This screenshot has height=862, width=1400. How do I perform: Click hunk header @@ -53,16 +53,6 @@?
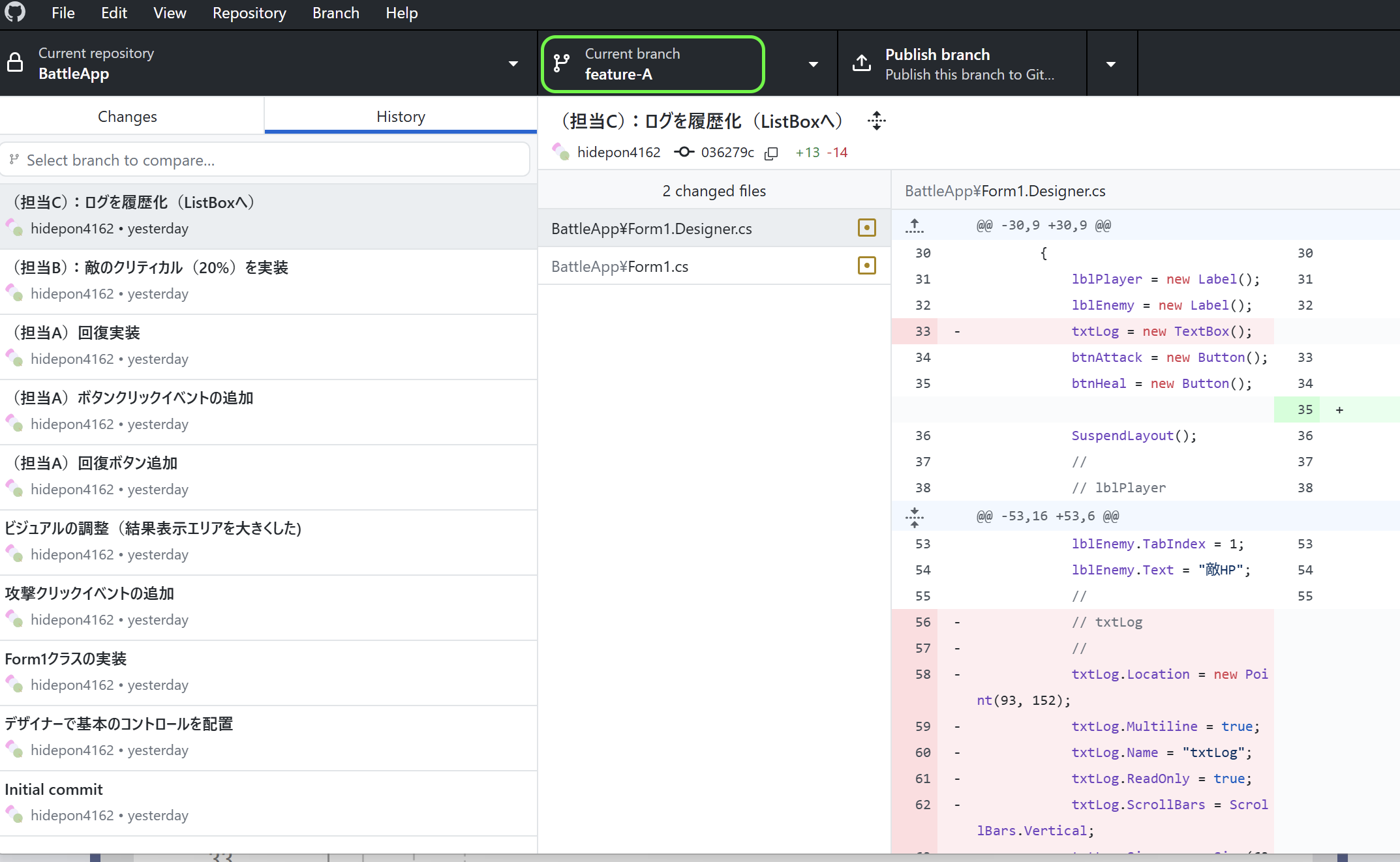(x=1047, y=516)
